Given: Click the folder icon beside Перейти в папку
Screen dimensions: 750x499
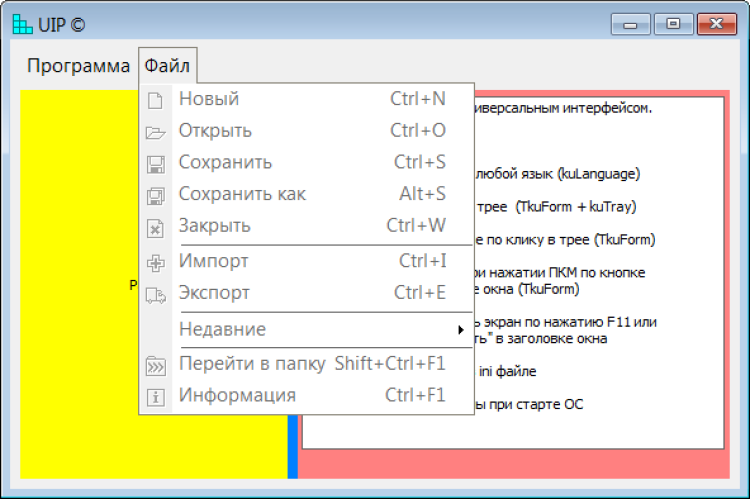Looking at the screenshot, I should point(155,364).
